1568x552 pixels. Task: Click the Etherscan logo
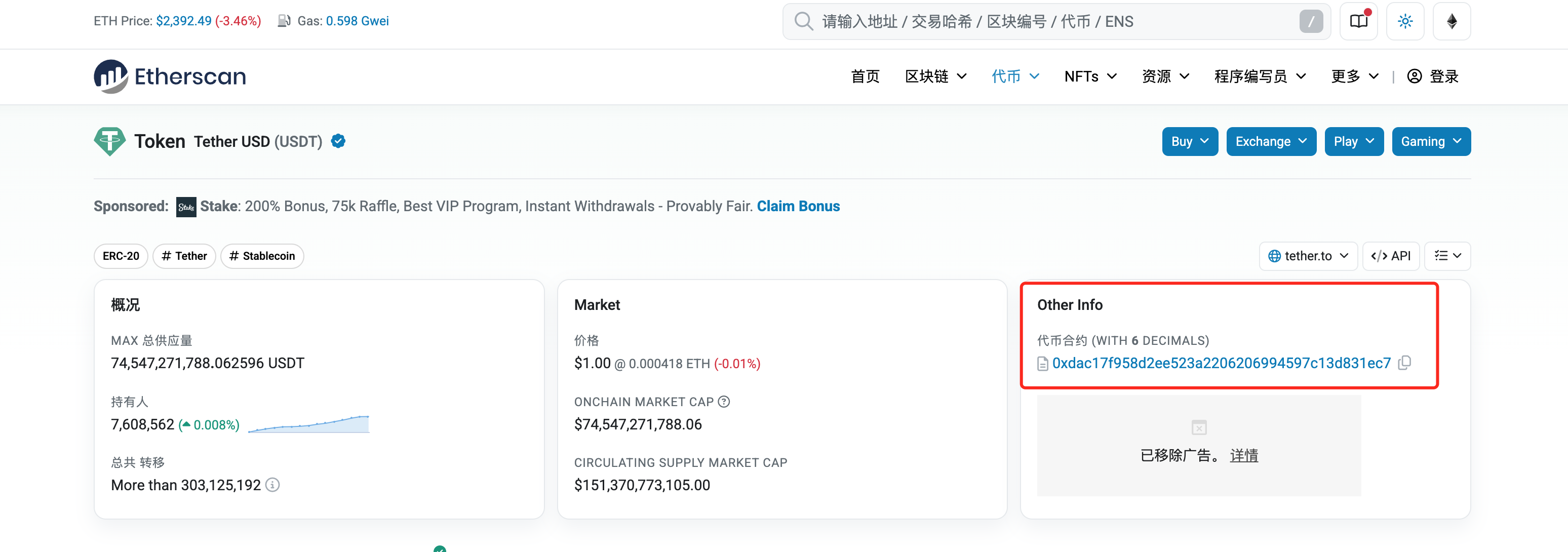click(170, 76)
